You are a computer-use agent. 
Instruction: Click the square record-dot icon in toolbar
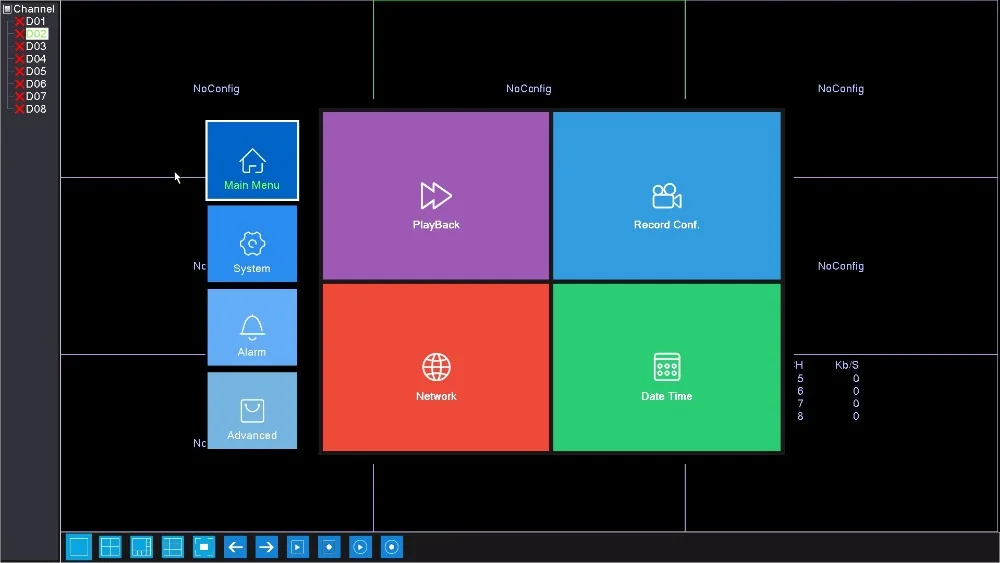point(329,547)
